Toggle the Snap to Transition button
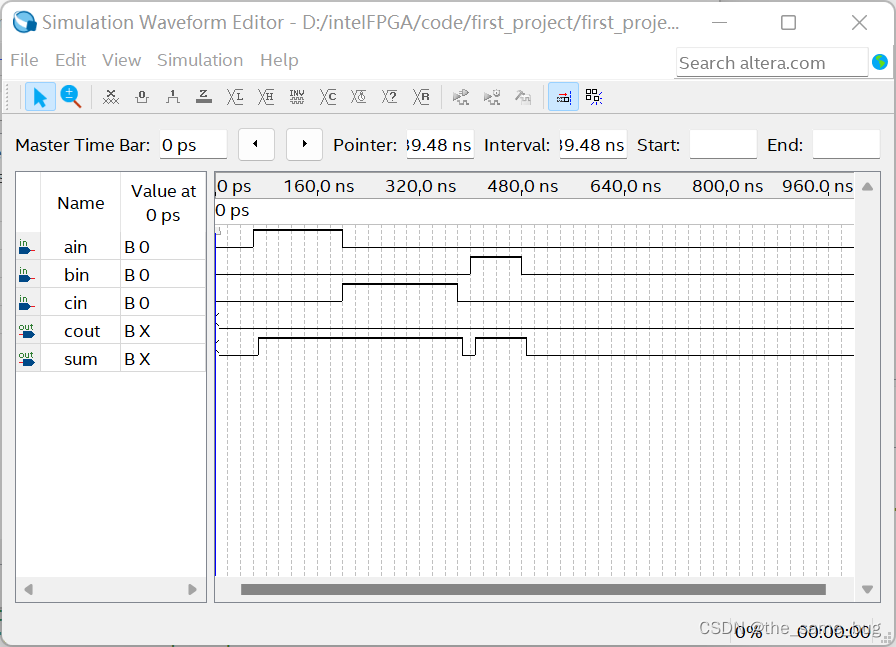This screenshot has width=896, height=647. [563, 97]
